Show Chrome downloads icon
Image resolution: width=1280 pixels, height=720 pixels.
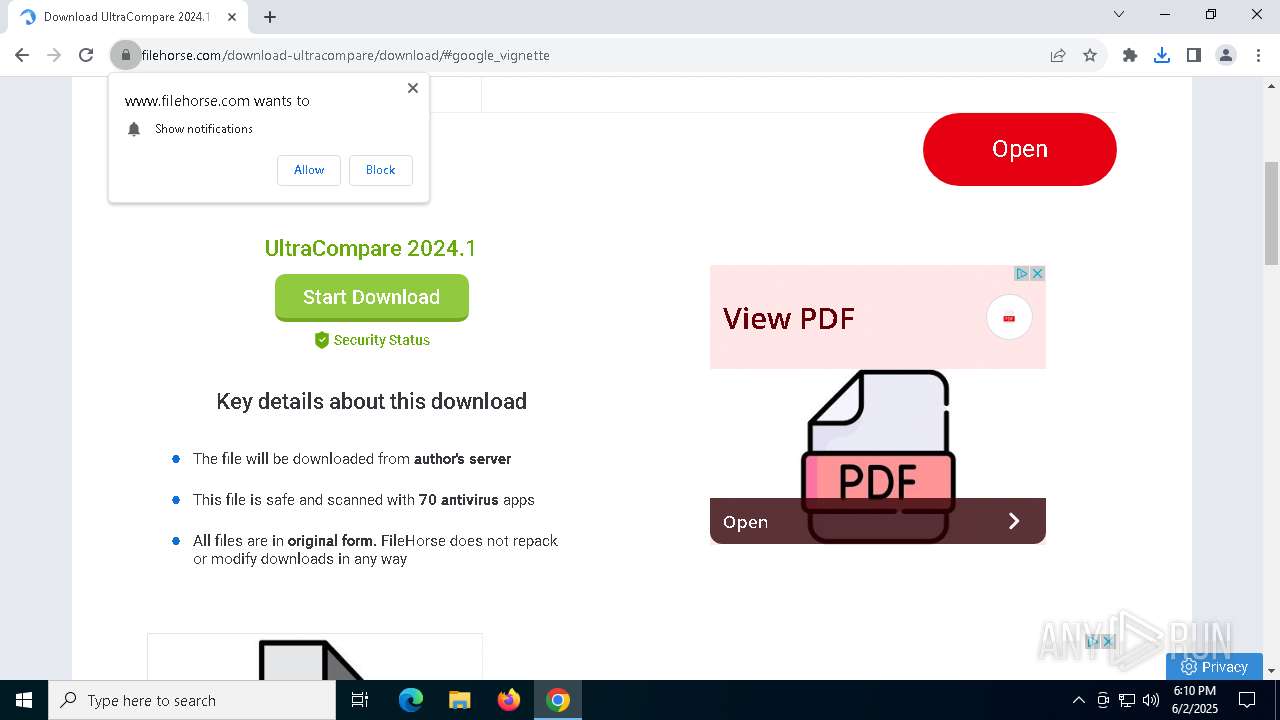1162,55
